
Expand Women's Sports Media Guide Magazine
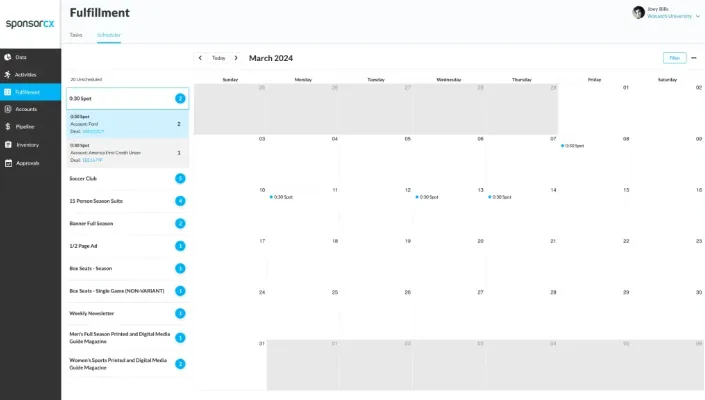point(128,364)
